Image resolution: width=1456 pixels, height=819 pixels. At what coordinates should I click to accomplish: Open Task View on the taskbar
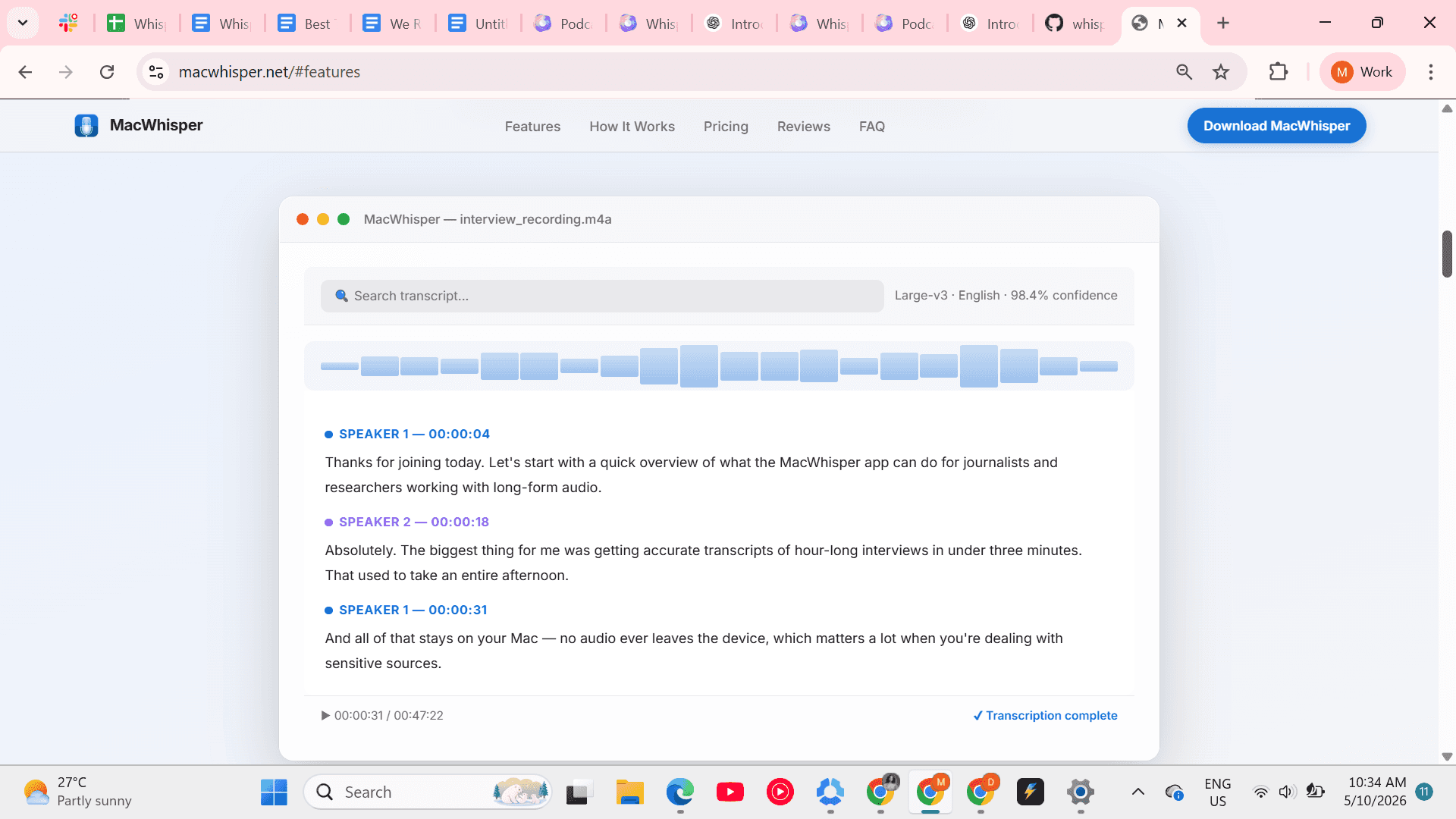pos(579,792)
